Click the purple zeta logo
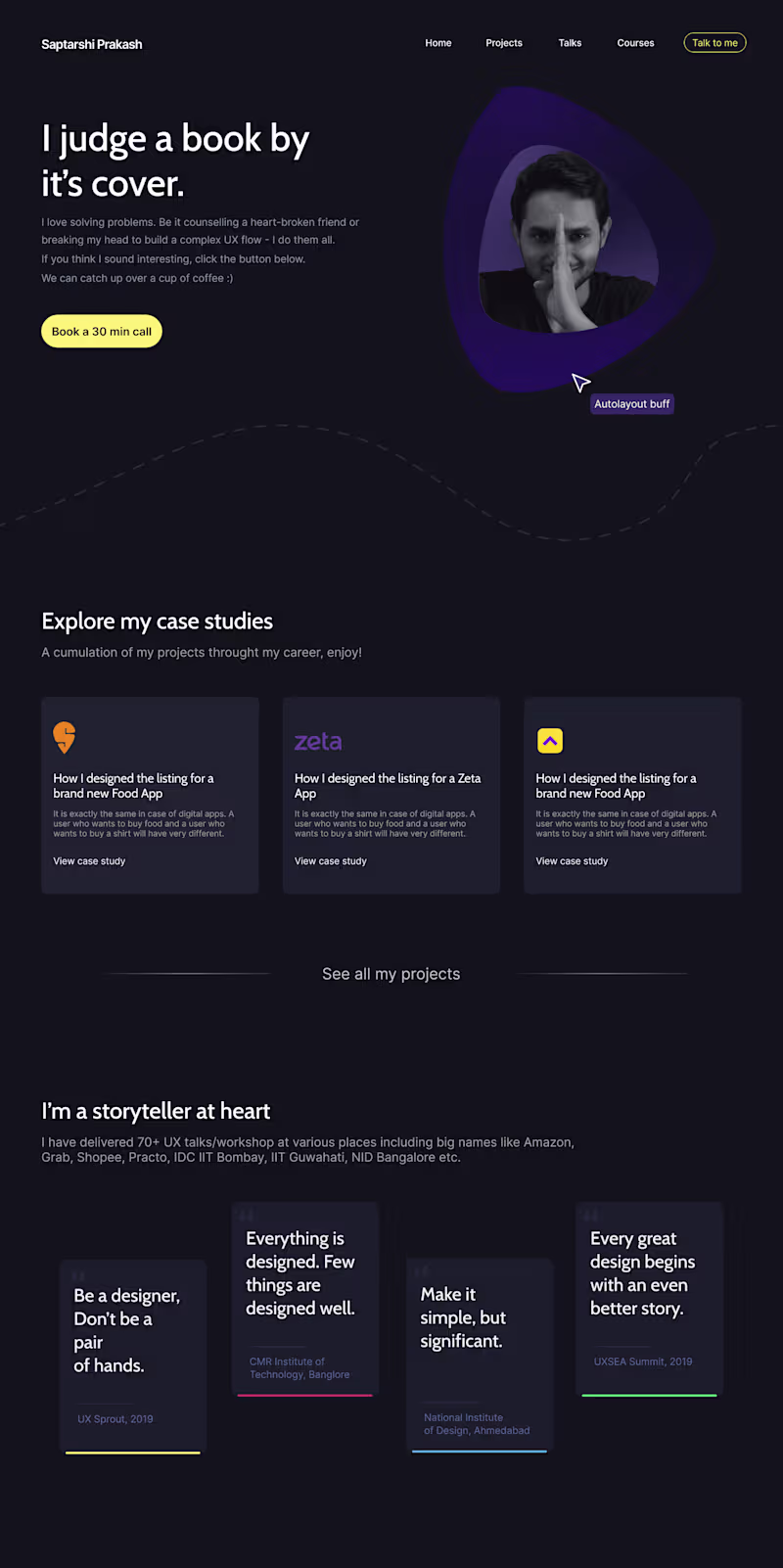The height and width of the screenshot is (1568, 783). [318, 742]
